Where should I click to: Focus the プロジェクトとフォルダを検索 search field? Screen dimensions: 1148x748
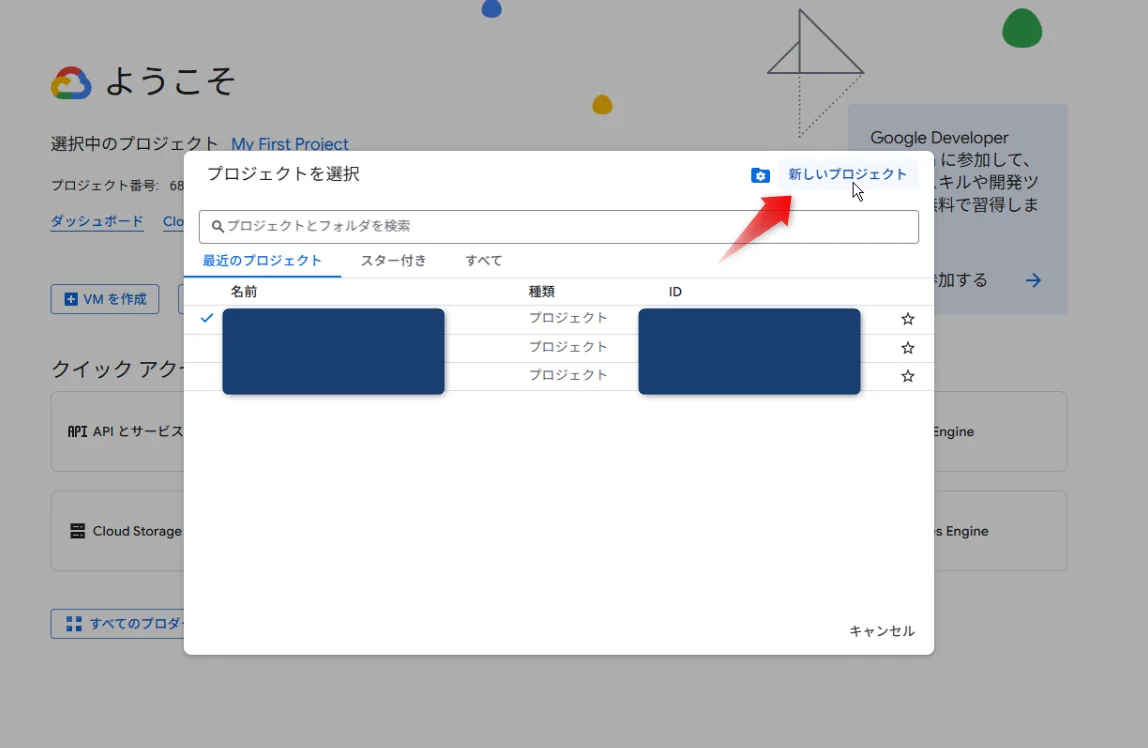pos(560,227)
